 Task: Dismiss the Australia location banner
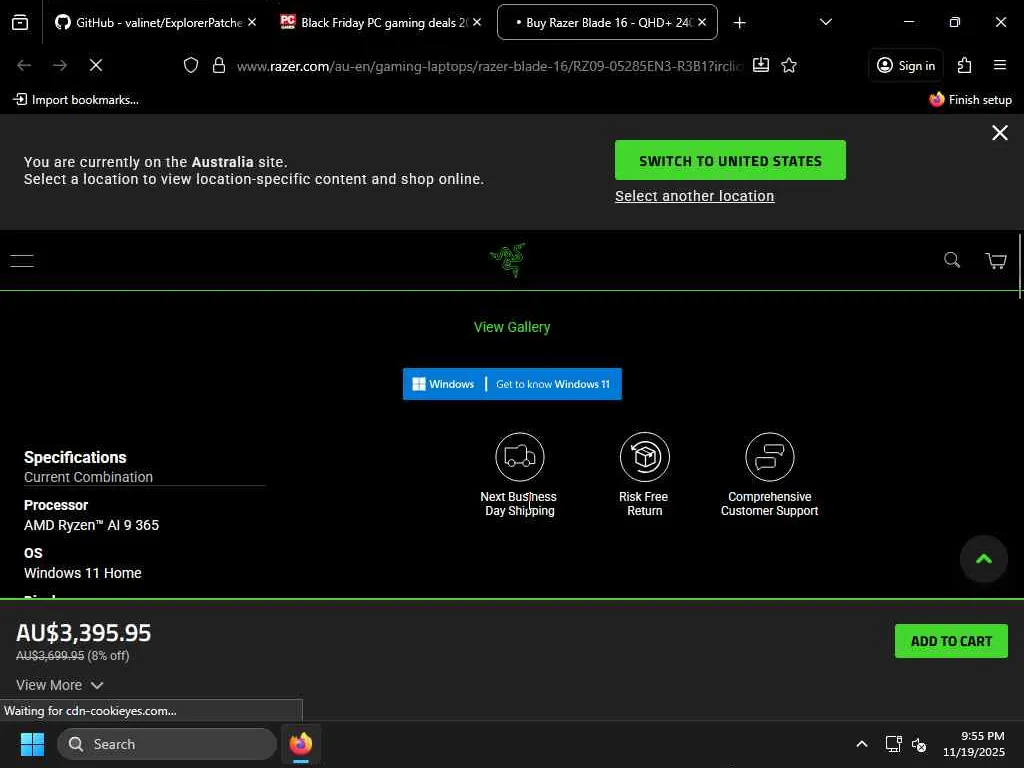[x=1000, y=133]
